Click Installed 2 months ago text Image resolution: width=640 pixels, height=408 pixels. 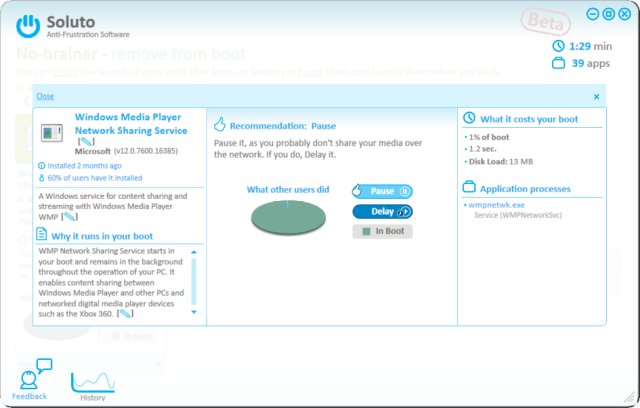84,166
